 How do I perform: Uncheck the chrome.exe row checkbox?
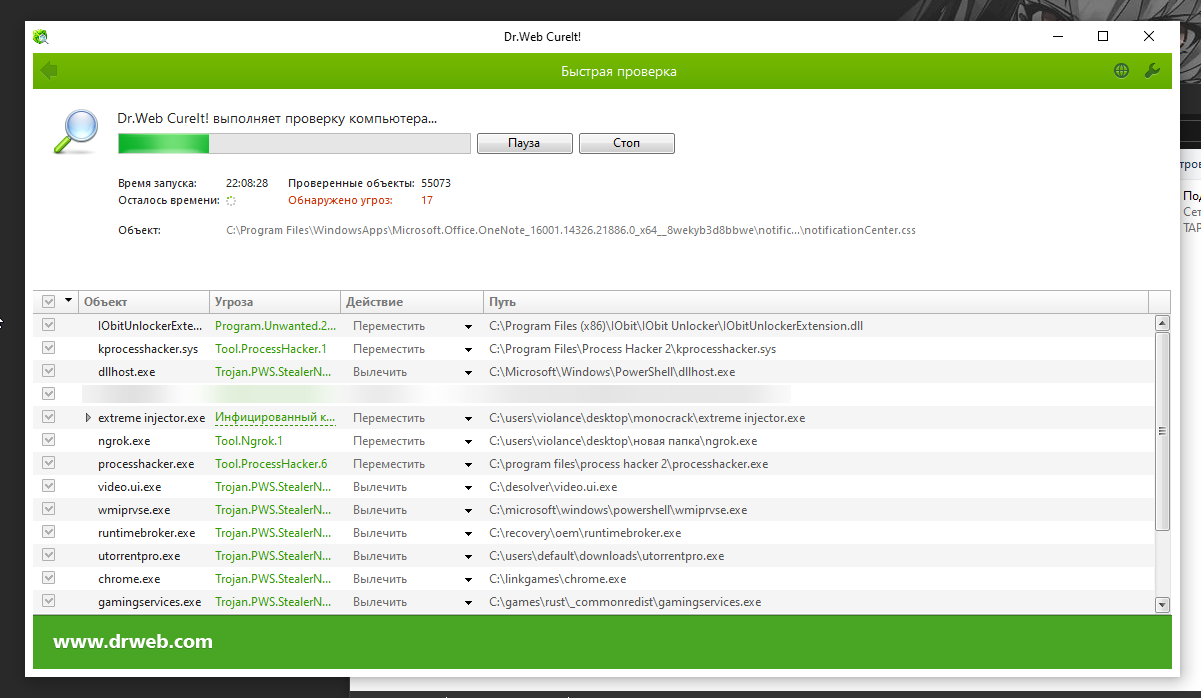(x=48, y=578)
